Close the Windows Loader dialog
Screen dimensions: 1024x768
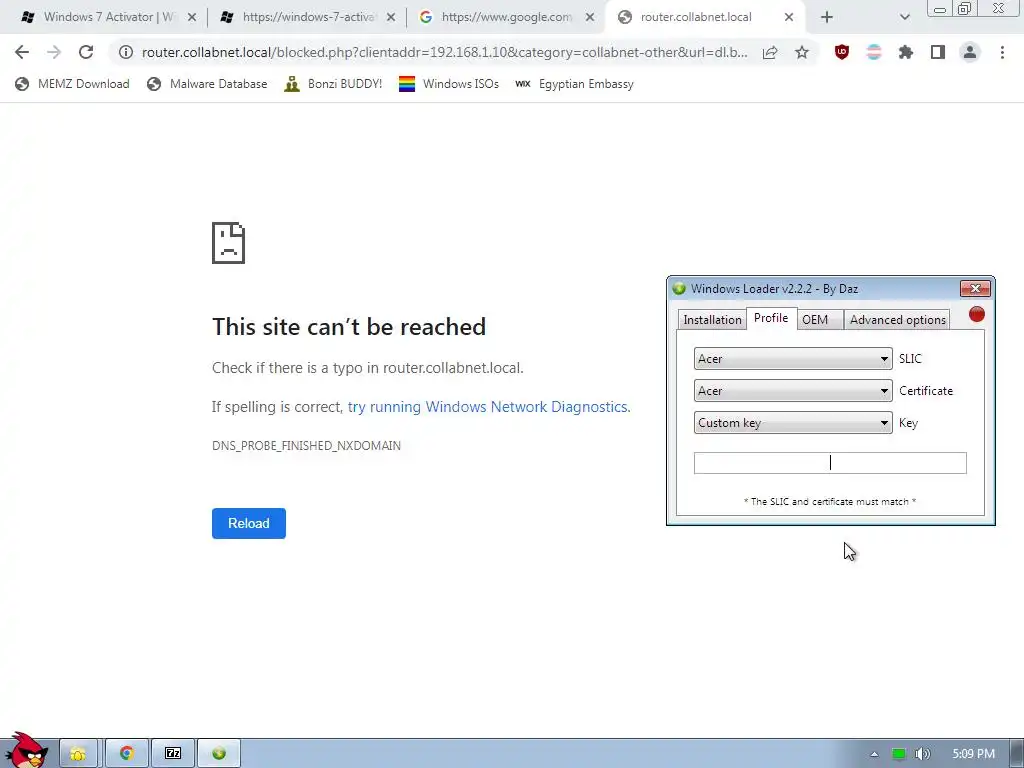975,289
